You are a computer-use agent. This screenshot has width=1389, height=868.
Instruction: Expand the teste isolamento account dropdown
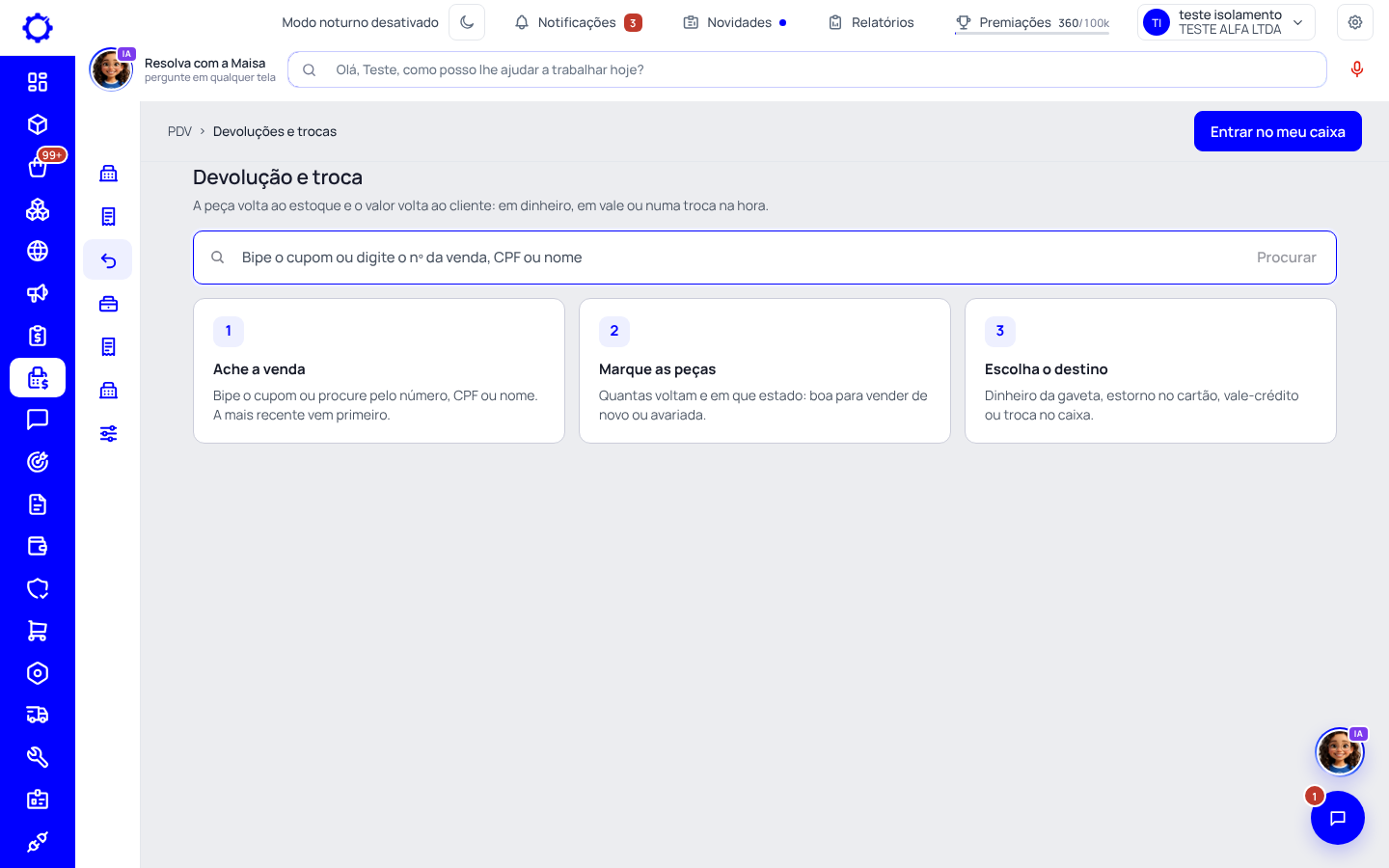[x=1226, y=22]
